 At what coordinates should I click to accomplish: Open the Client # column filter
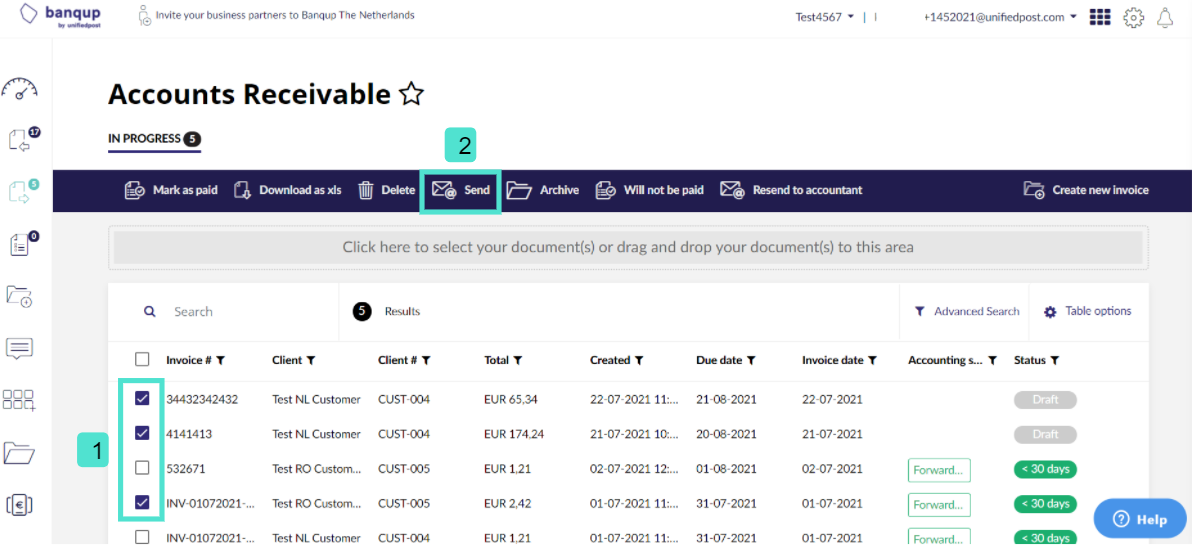point(426,360)
